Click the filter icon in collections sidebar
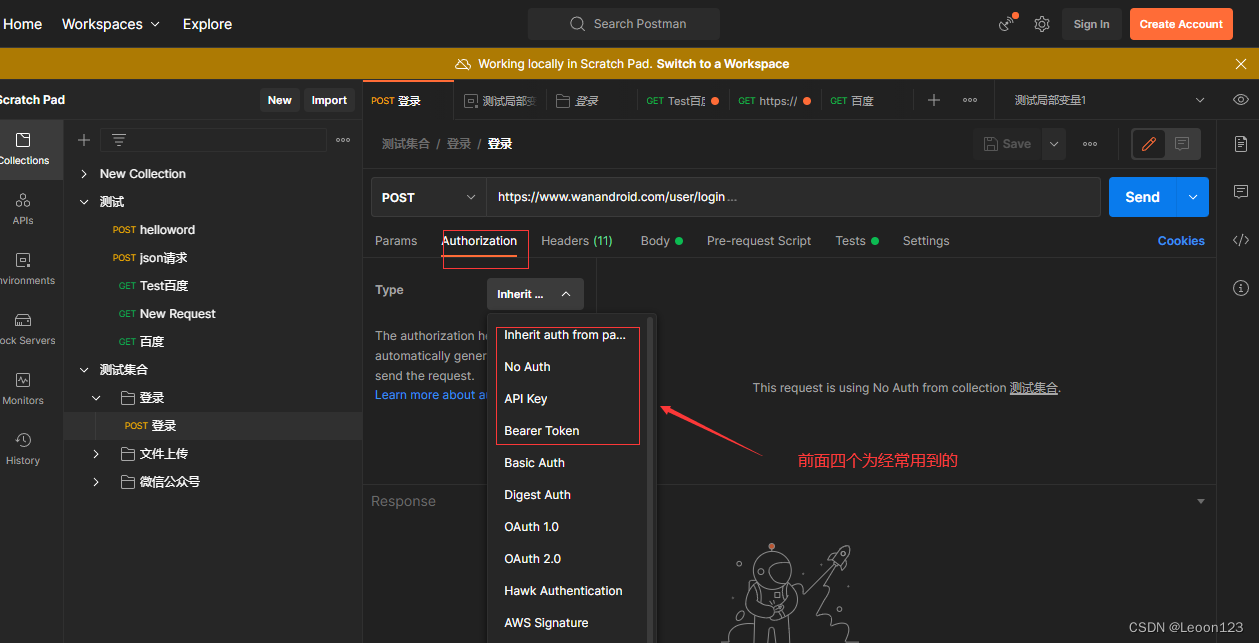The image size is (1259, 643). pyautogui.click(x=119, y=140)
